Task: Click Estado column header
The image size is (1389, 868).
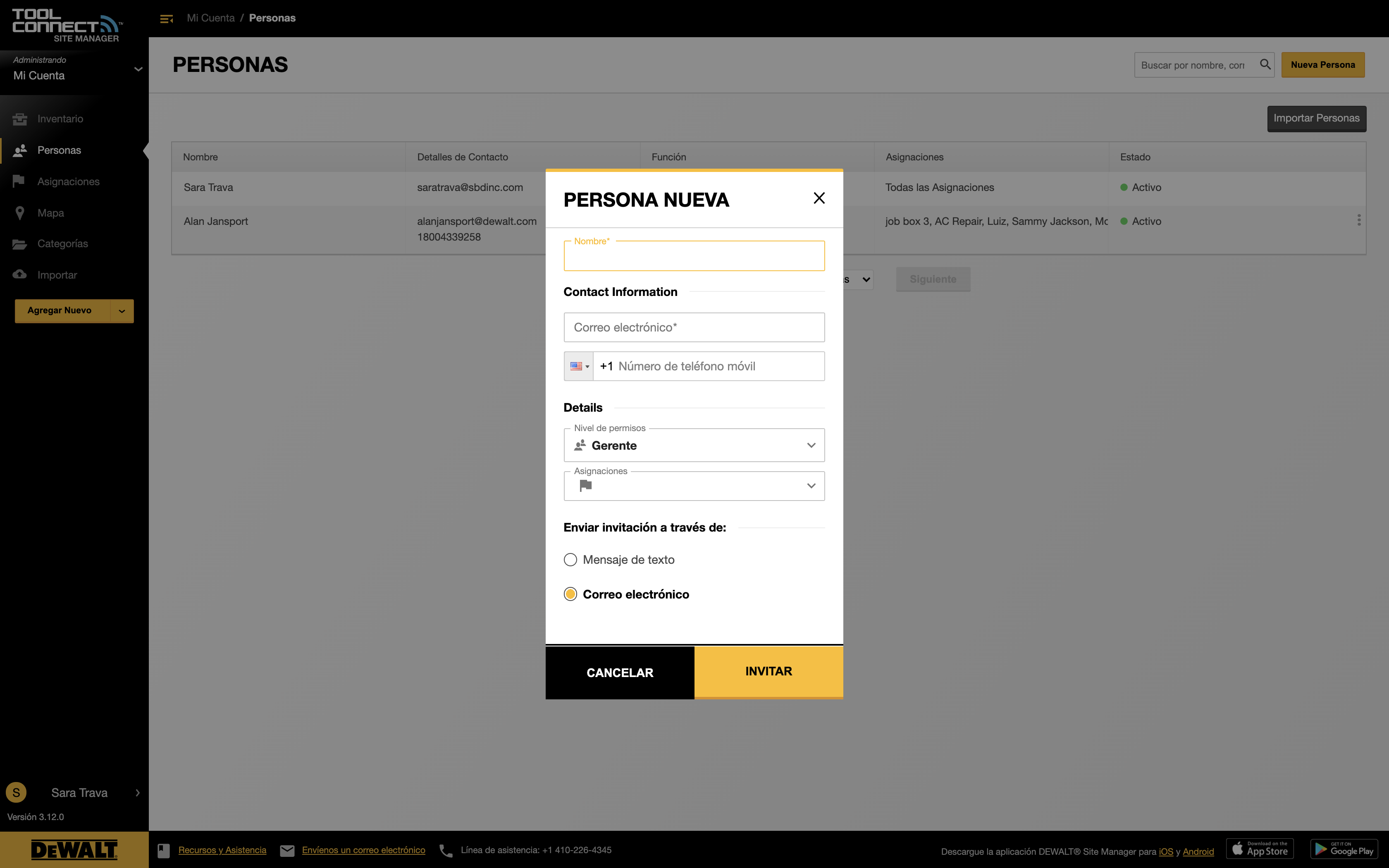Action: click(x=1135, y=157)
